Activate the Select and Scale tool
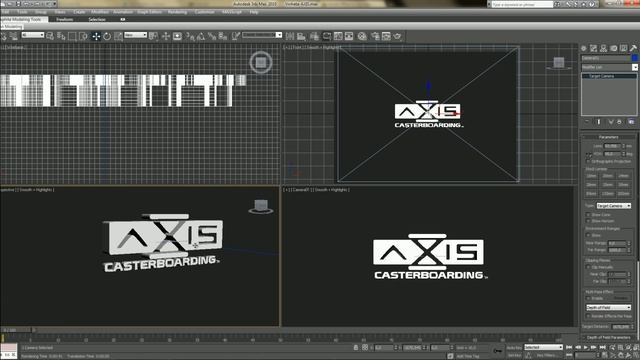640x360 pixels. [x=118, y=36]
